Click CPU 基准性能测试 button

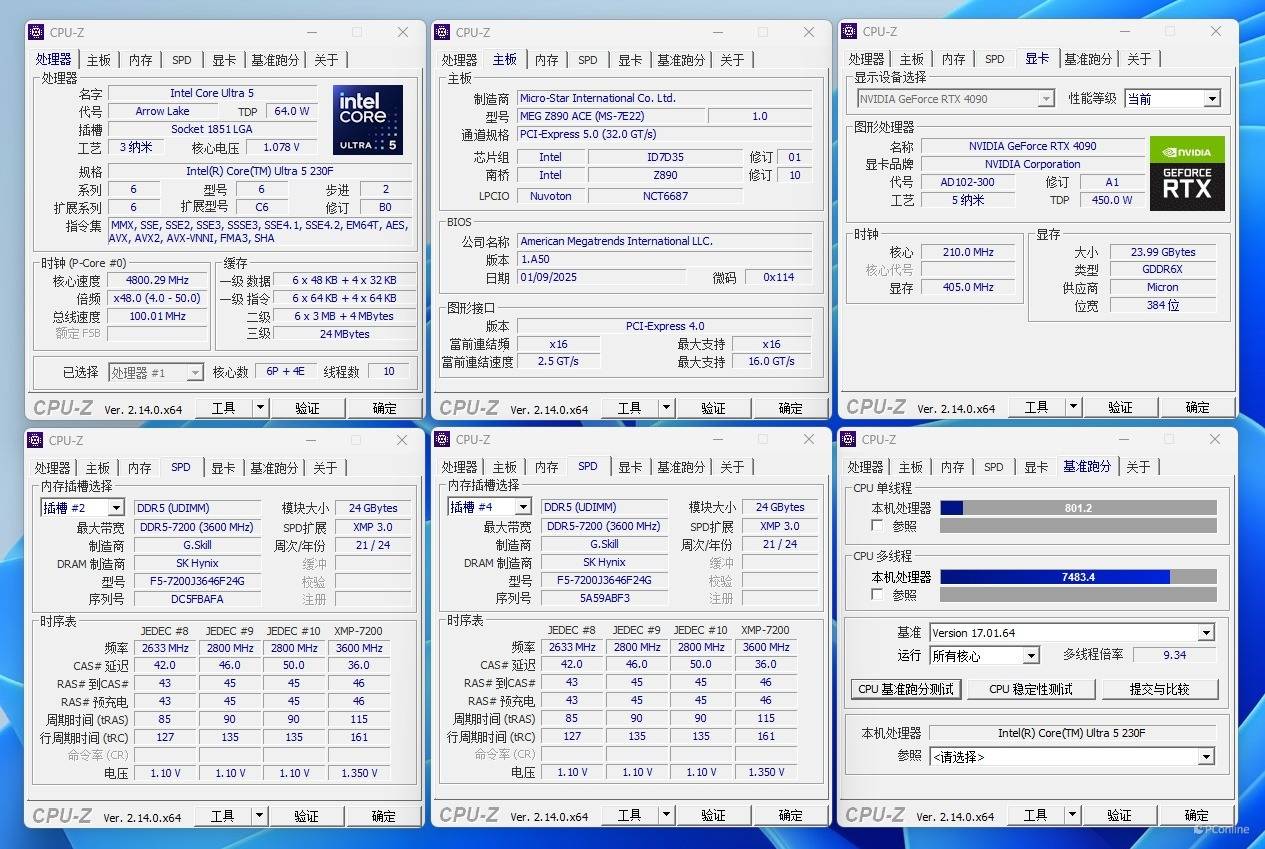click(x=907, y=689)
